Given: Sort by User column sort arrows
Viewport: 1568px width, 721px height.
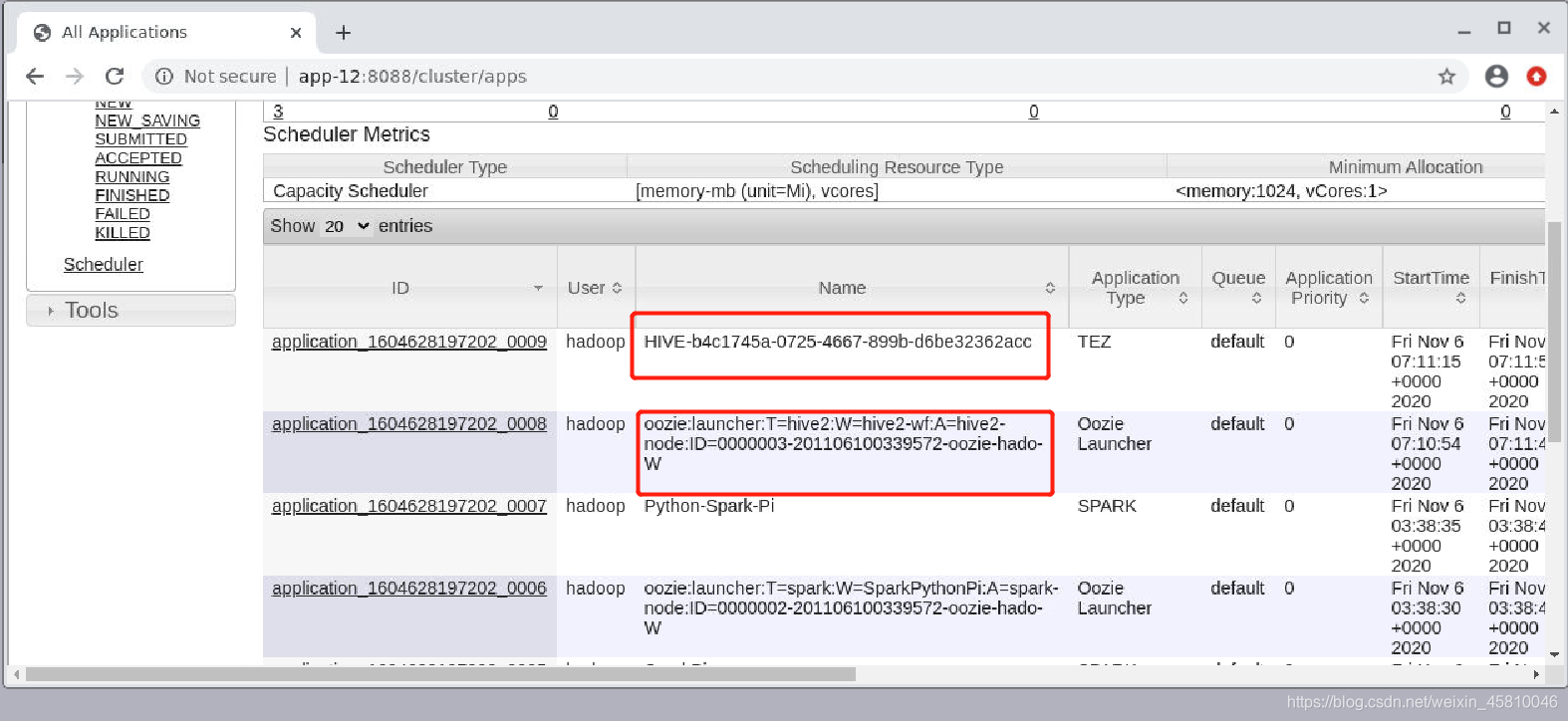Looking at the screenshot, I should coord(617,288).
